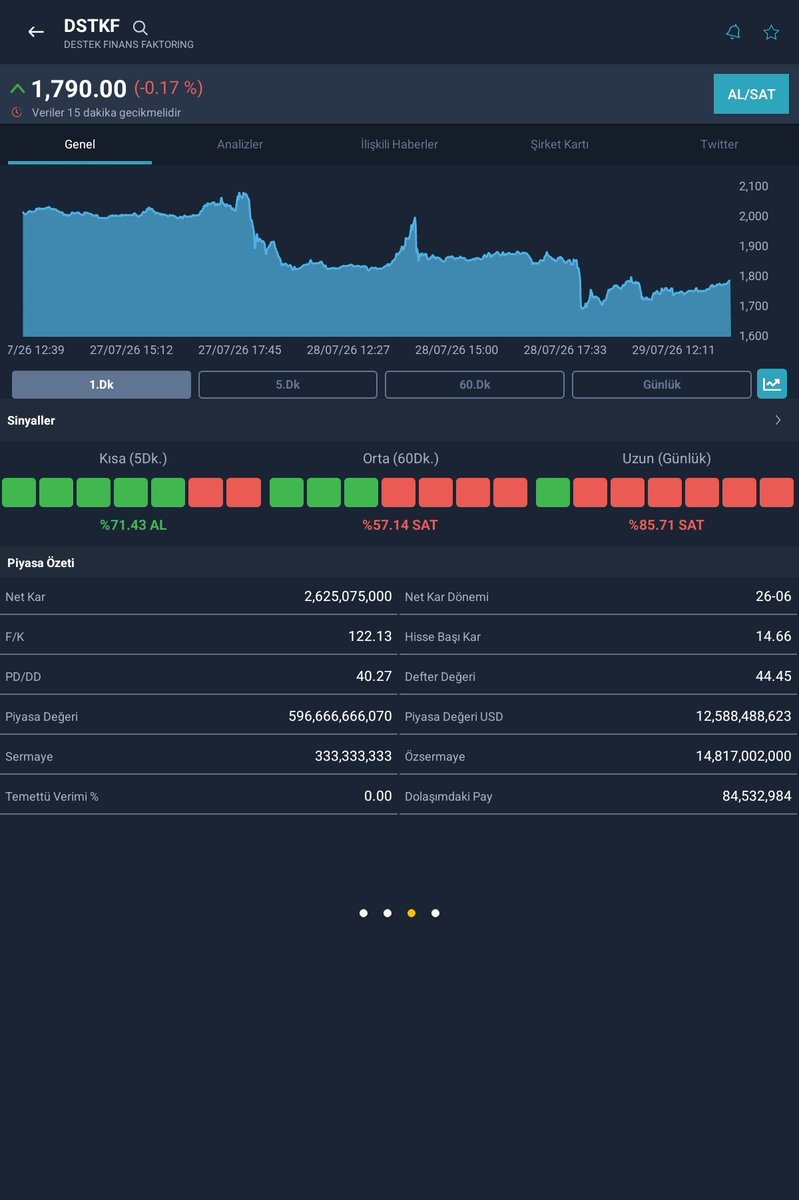Select 1.Dk chart interval
Image resolution: width=799 pixels, height=1200 pixels.
pos(101,385)
